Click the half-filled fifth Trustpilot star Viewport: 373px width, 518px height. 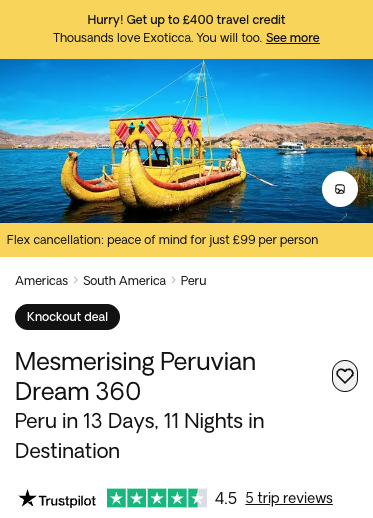(x=197, y=498)
